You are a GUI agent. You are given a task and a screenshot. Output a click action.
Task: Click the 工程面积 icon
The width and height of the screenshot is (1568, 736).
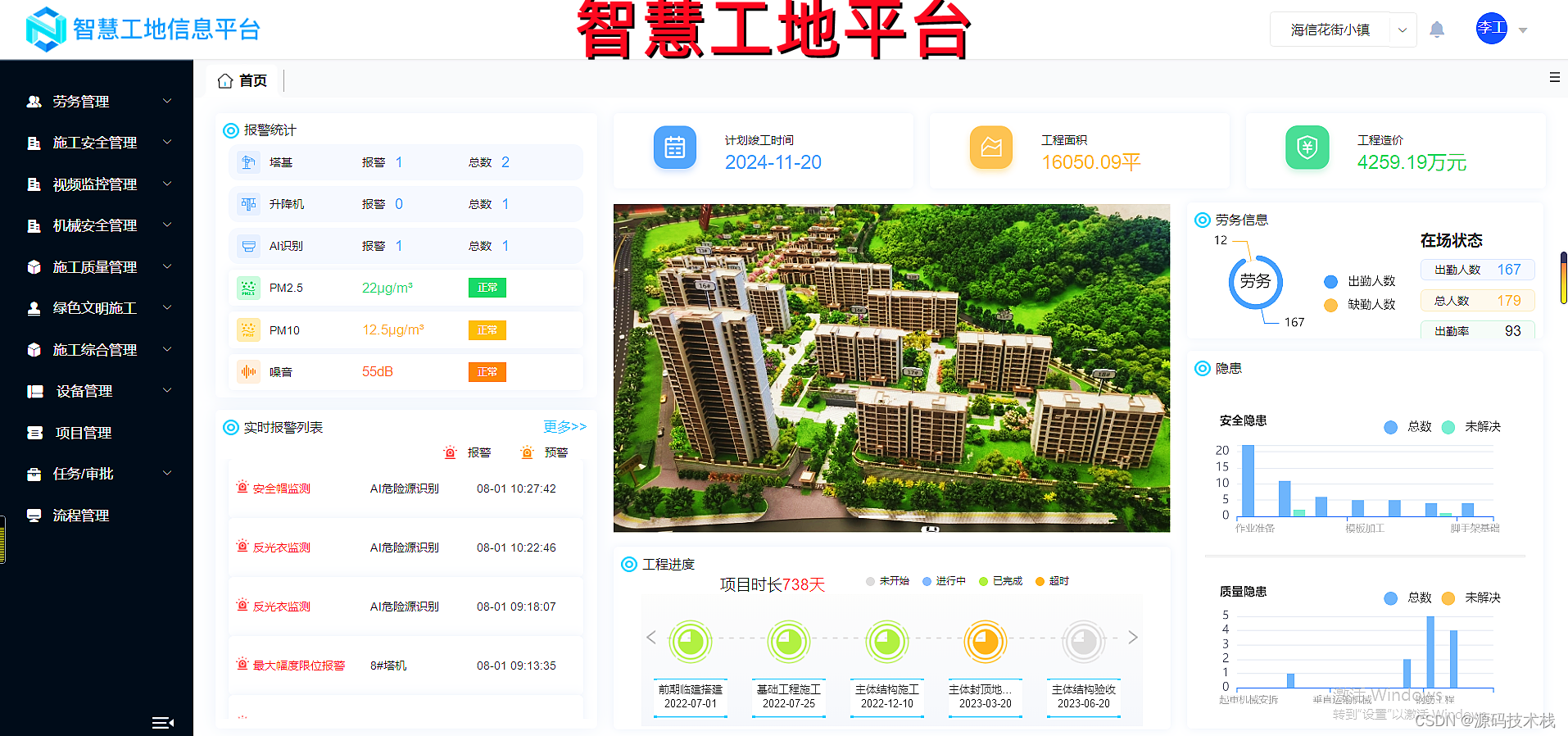click(991, 148)
